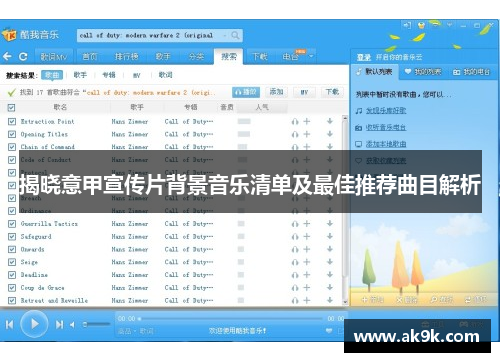Add Extraction Point with its plus icon
Screen dimensions: 500x362
[307, 121]
